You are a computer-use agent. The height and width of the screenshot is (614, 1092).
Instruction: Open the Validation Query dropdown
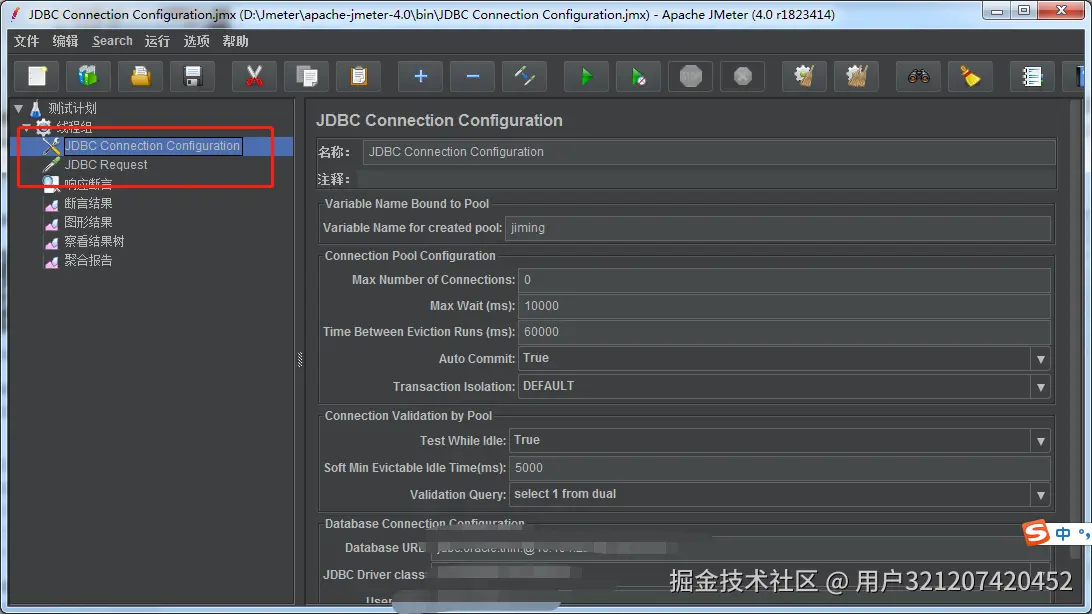point(1040,495)
